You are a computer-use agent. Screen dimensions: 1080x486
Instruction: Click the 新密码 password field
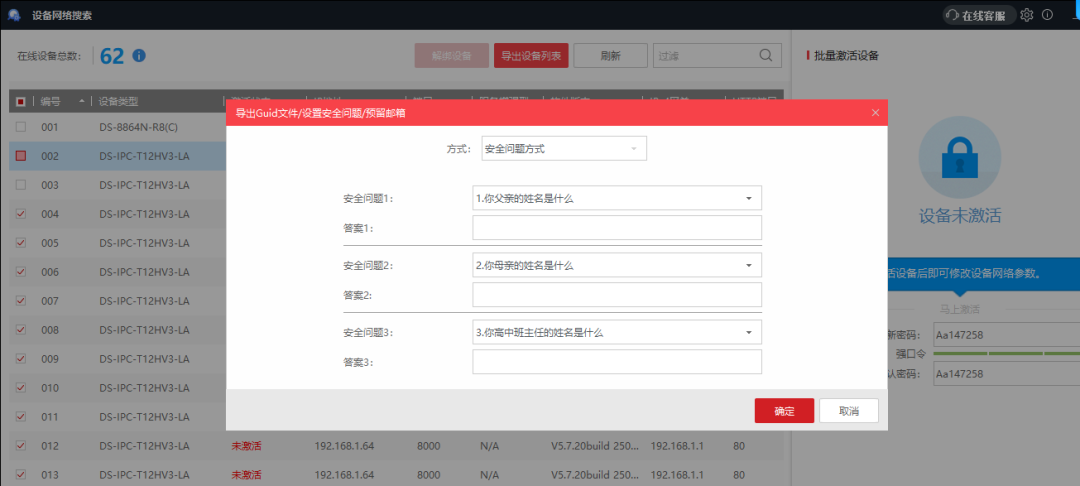click(x=1006, y=335)
